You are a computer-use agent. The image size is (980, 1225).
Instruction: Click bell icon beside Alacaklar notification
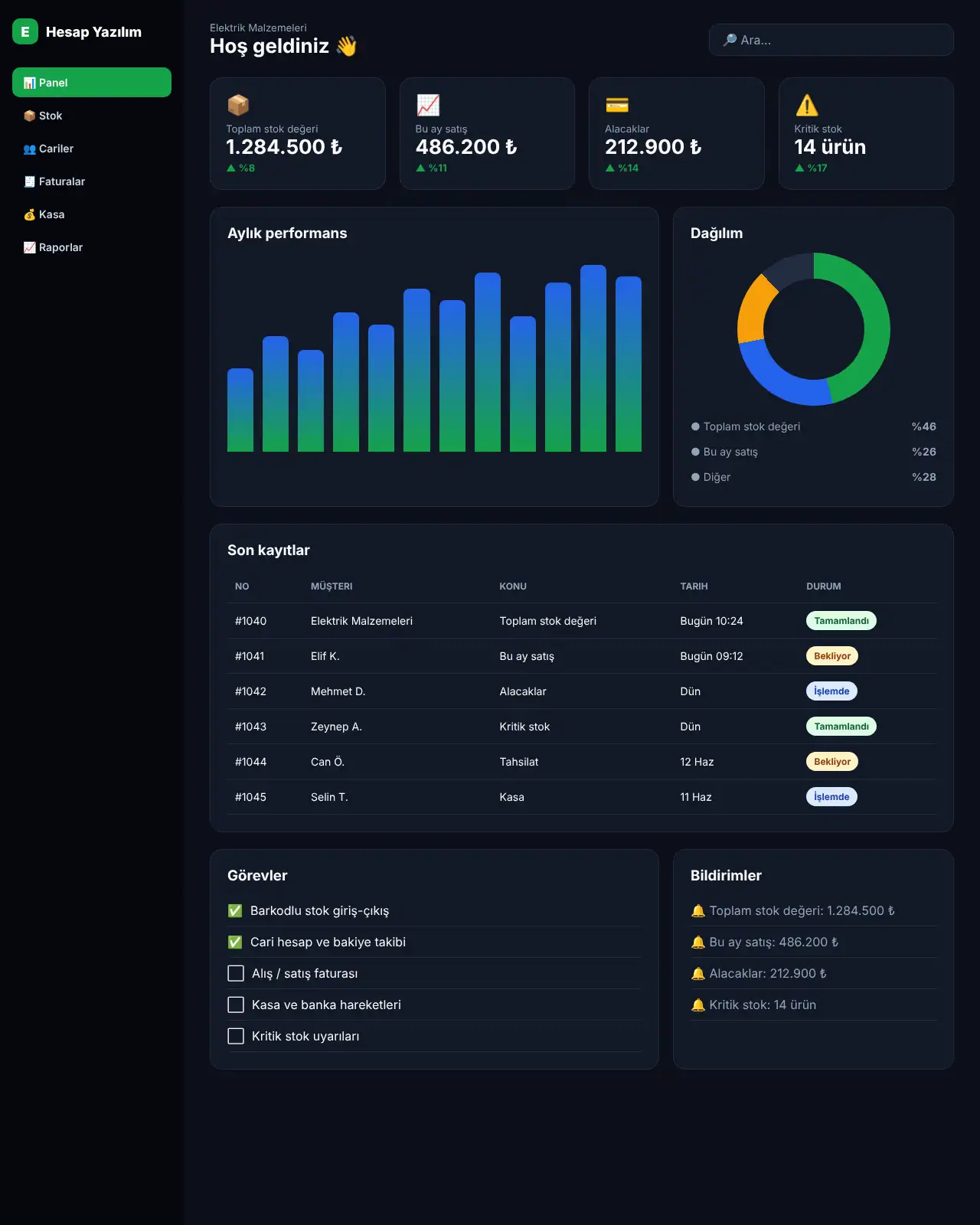coord(697,974)
